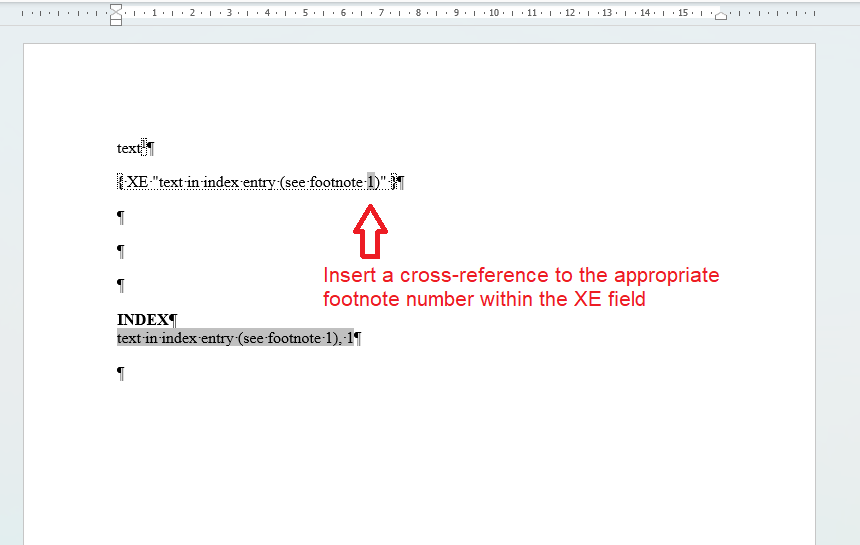Click the empty paragraph below the index entry
This screenshot has height=545, width=860.
click(121, 373)
